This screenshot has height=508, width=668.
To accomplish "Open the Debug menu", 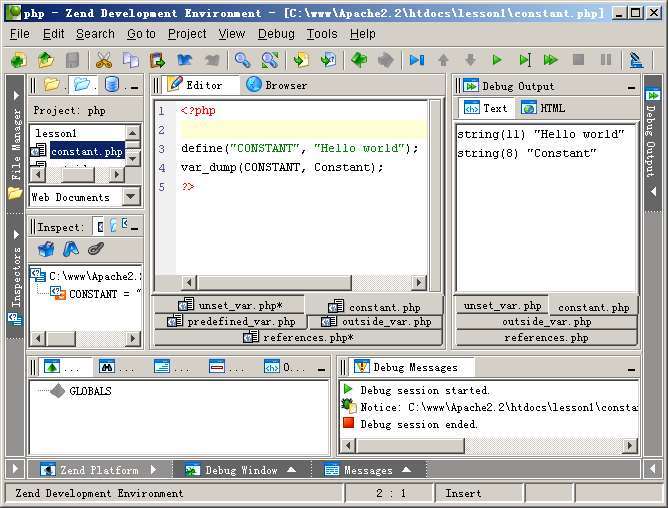I will (276, 34).
